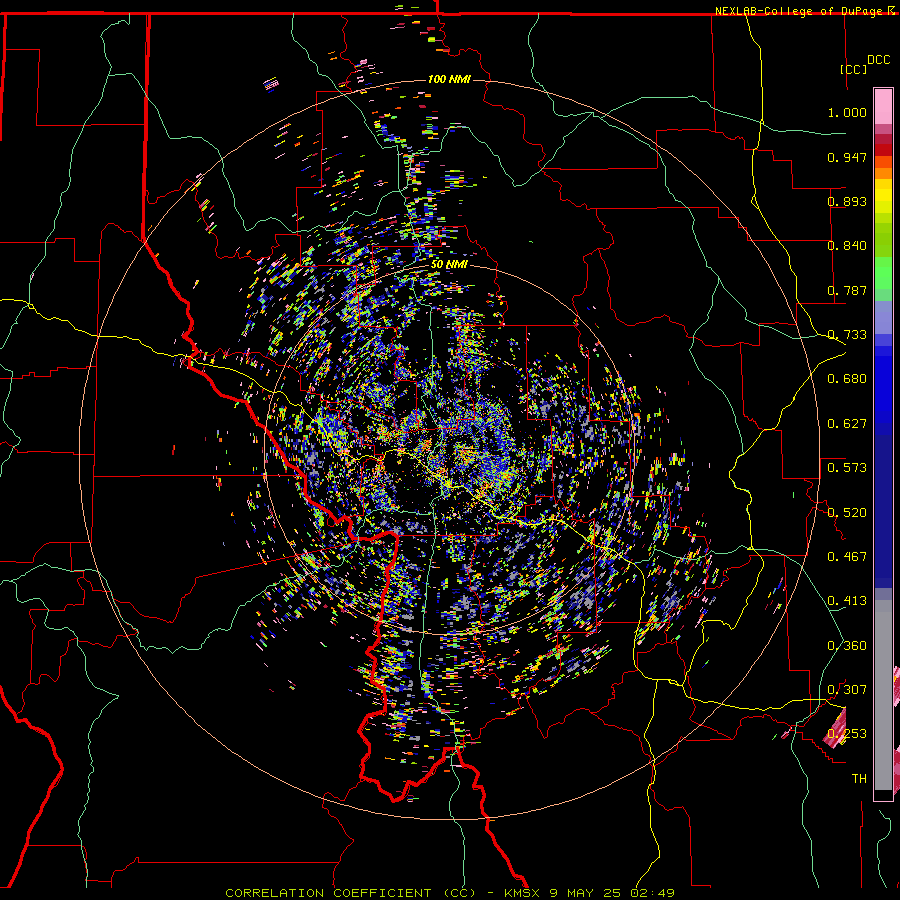Viewport: 900px width, 900px height.
Task: Click the 100 NMI range ring label
Action: pyautogui.click(x=449, y=79)
